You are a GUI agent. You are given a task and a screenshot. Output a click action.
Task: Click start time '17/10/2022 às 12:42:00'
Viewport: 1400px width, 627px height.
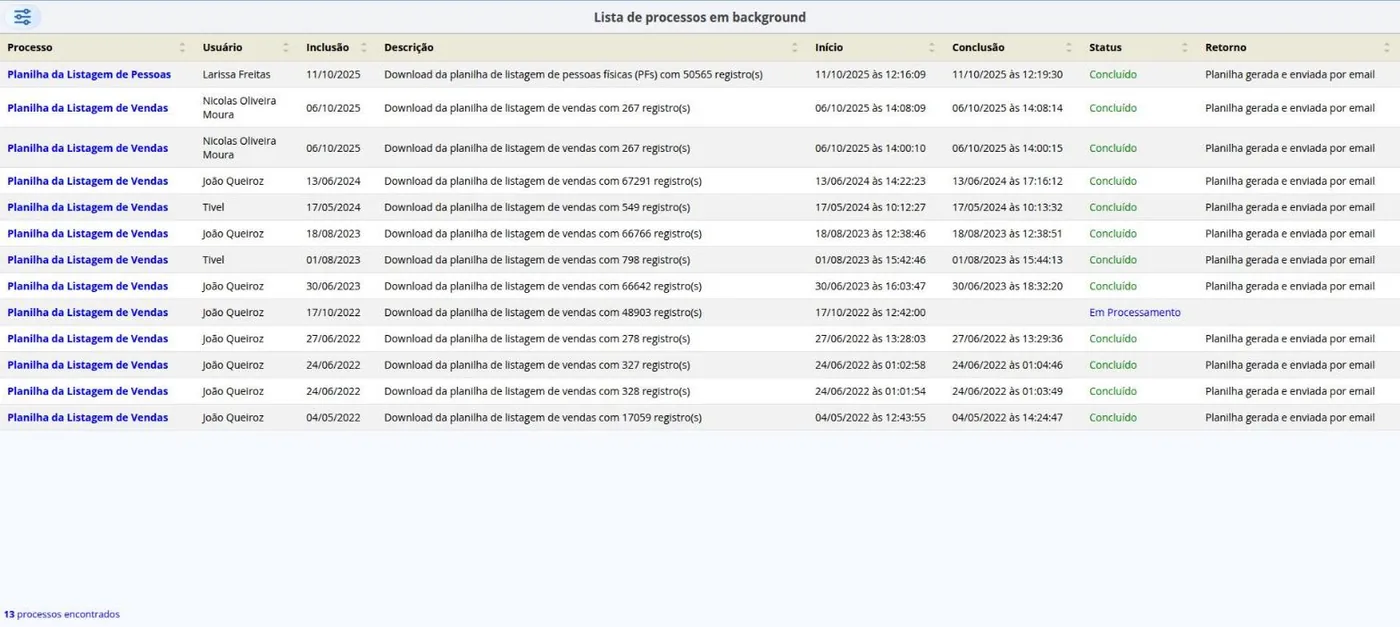click(x=870, y=313)
